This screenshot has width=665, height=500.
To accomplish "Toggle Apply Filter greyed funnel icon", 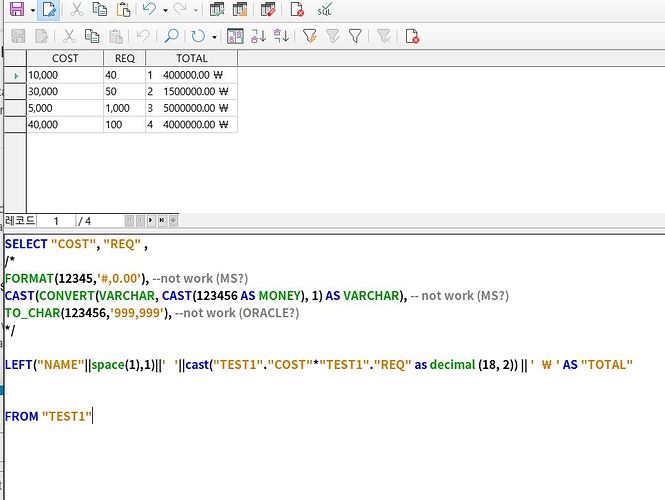I will (x=332, y=36).
